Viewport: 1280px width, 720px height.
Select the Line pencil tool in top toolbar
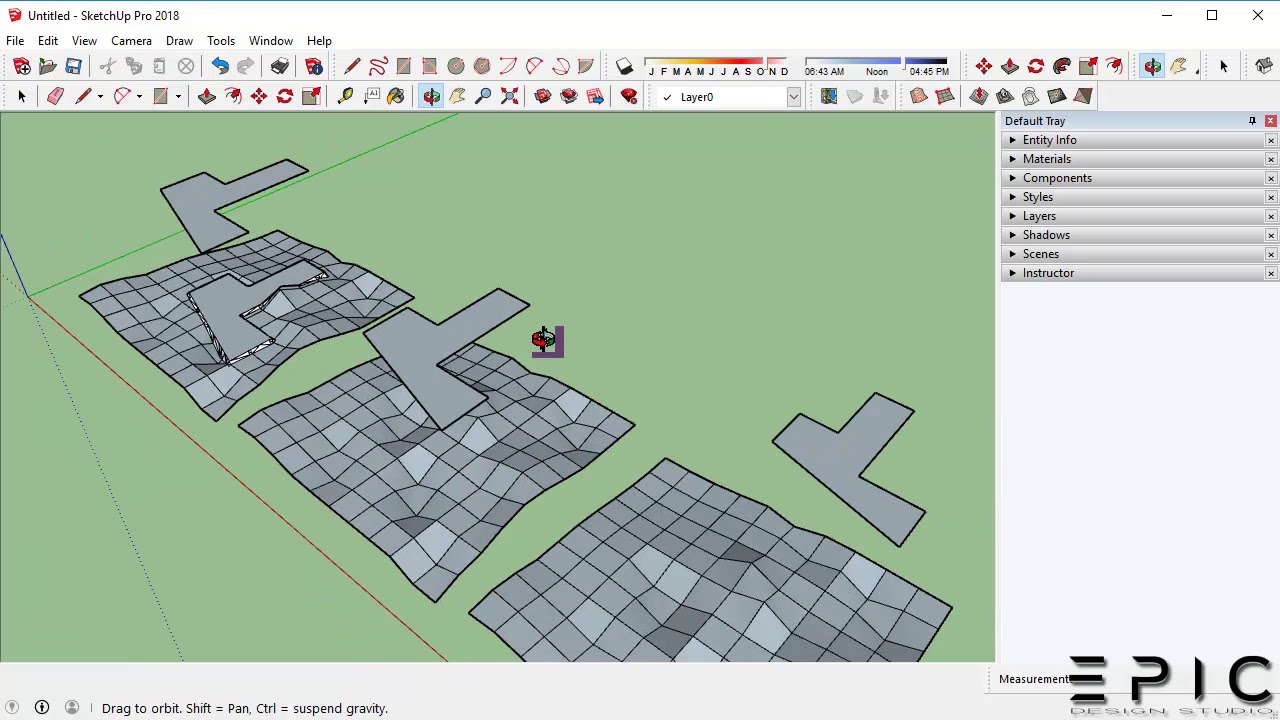352,66
